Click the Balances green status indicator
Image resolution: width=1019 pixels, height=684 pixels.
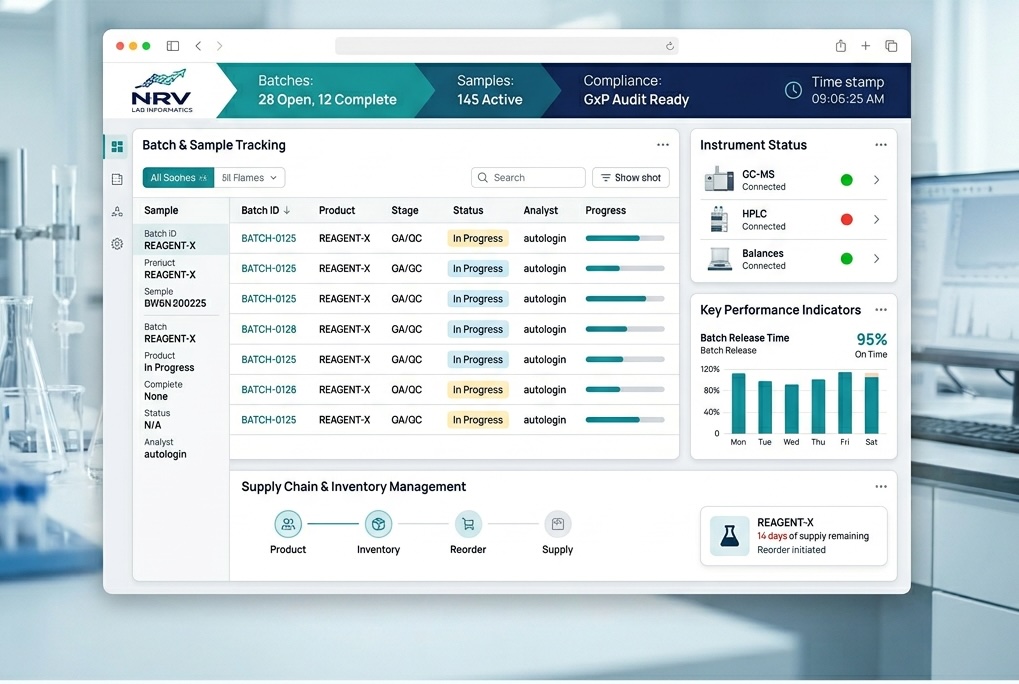tap(846, 259)
